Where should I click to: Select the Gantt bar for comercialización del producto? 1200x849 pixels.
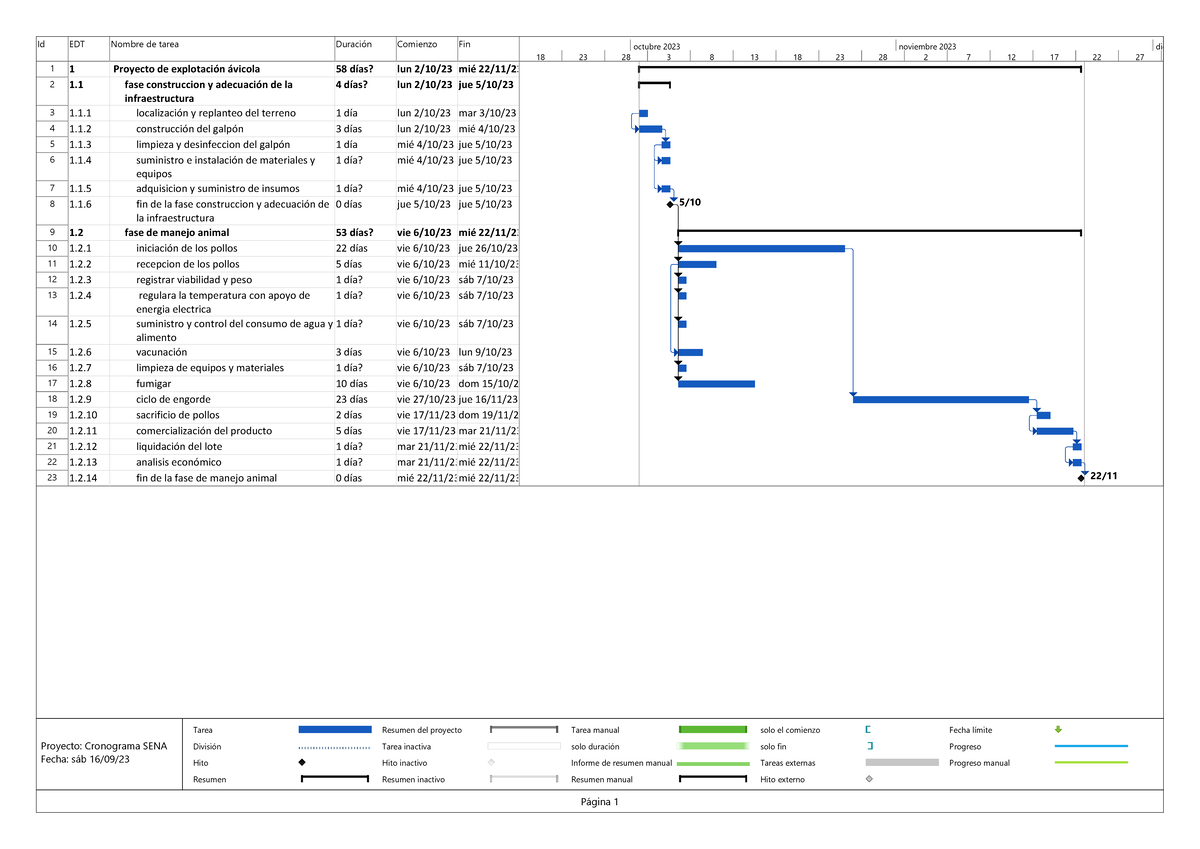(1055, 431)
